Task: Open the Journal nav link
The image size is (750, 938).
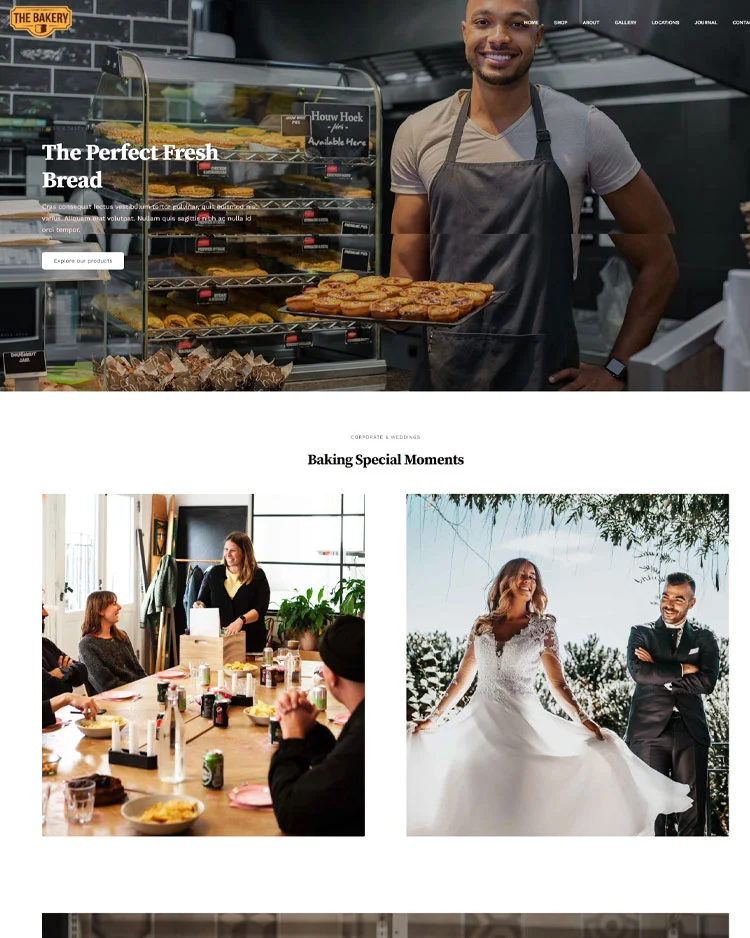Action: point(706,23)
